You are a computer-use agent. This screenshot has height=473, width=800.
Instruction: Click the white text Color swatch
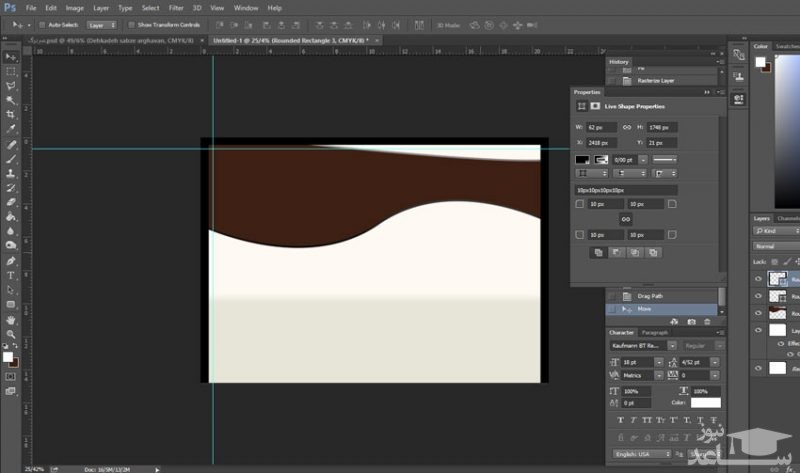tap(705, 402)
